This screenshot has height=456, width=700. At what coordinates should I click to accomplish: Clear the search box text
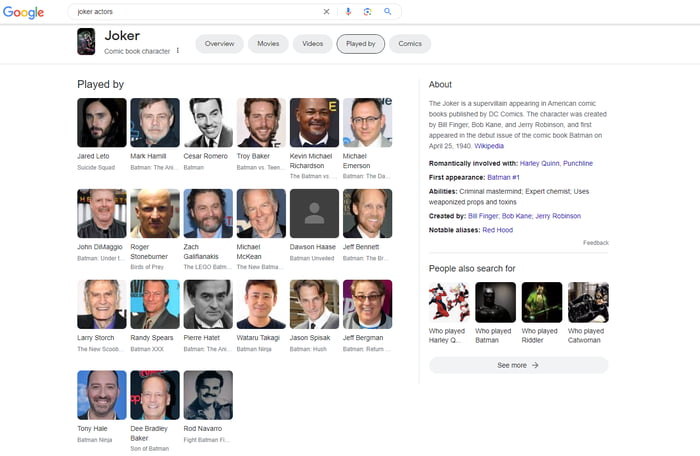tap(326, 12)
